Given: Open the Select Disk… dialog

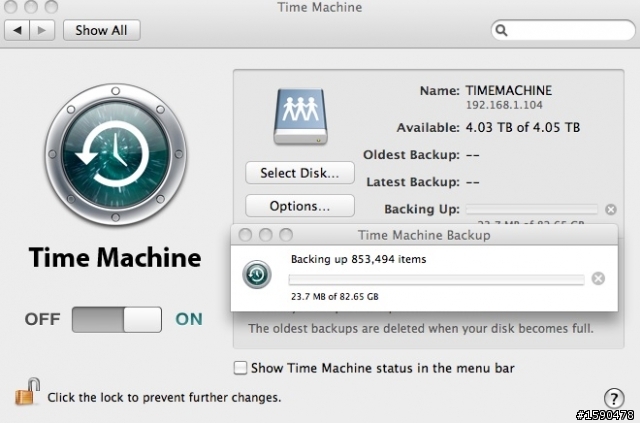Looking at the screenshot, I should (x=300, y=173).
